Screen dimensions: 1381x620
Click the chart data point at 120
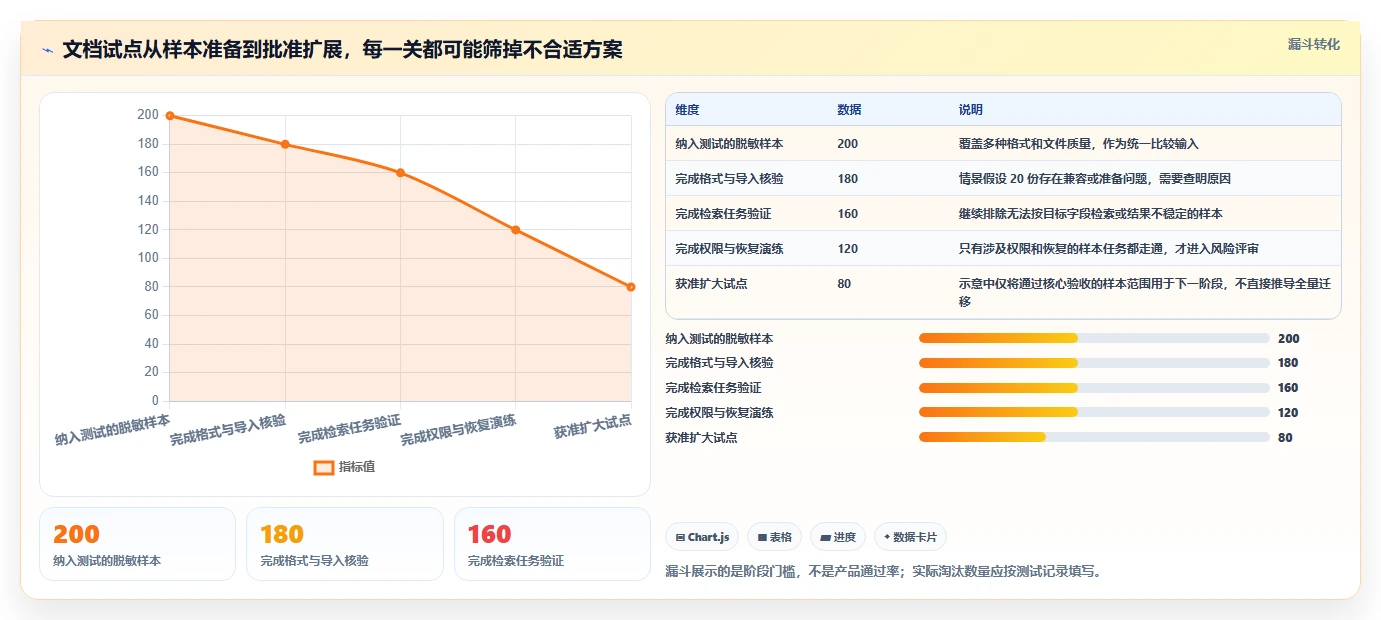point(516,230)
